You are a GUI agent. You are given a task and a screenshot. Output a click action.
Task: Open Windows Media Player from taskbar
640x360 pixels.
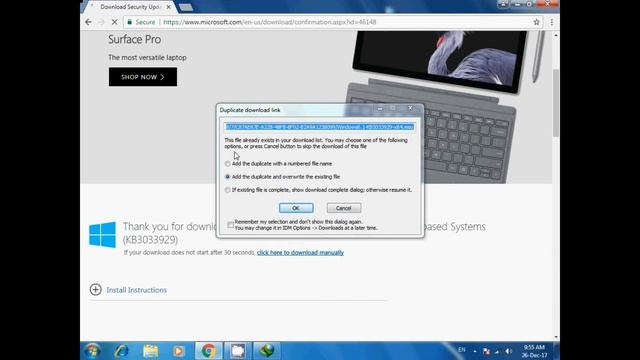[x=178, y=351]
